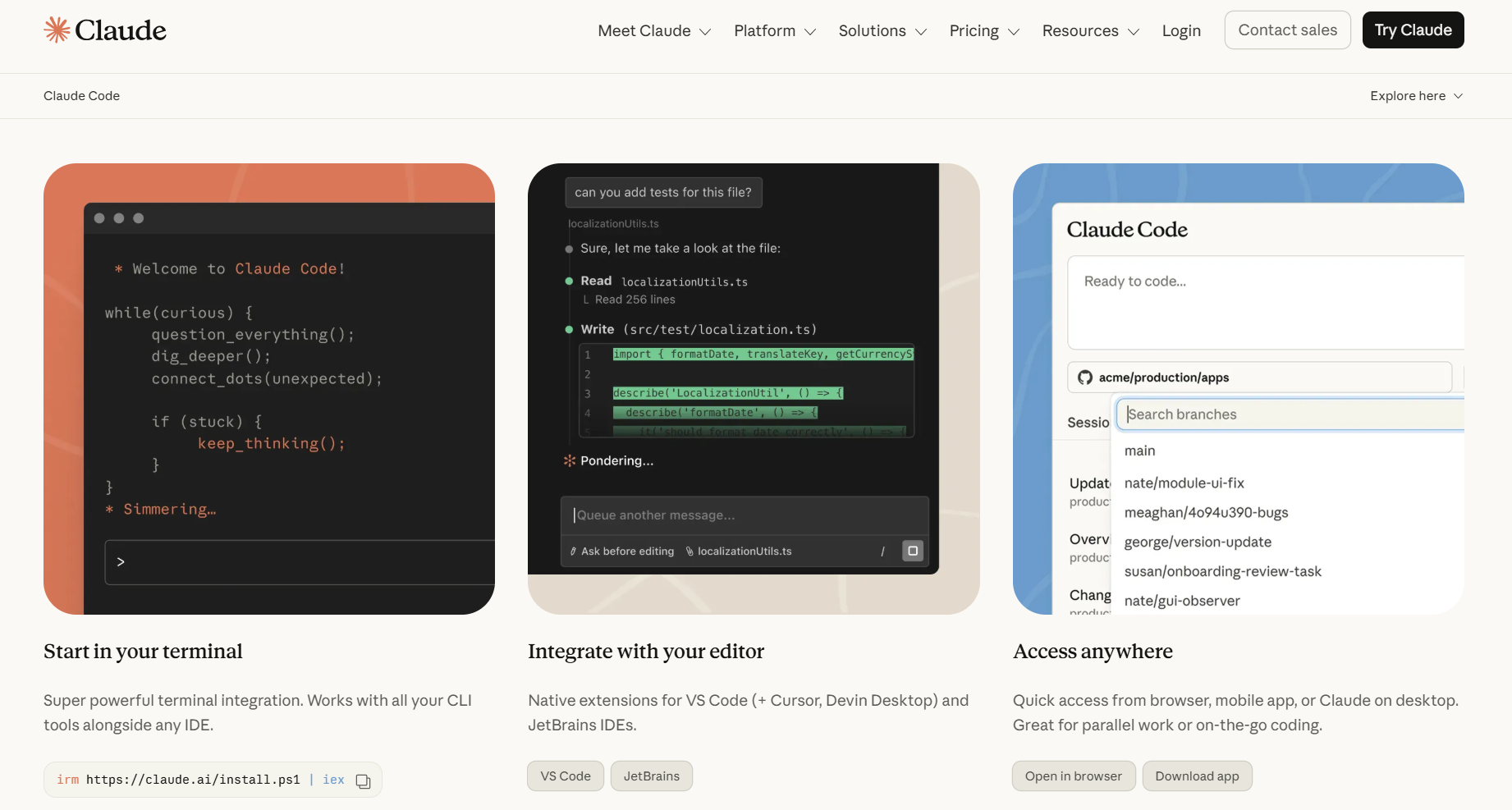Image resolution: width=1512 pixels, height=810 pixels.
Task: Focus the Ready to code prompt box
Action: 1266,302
